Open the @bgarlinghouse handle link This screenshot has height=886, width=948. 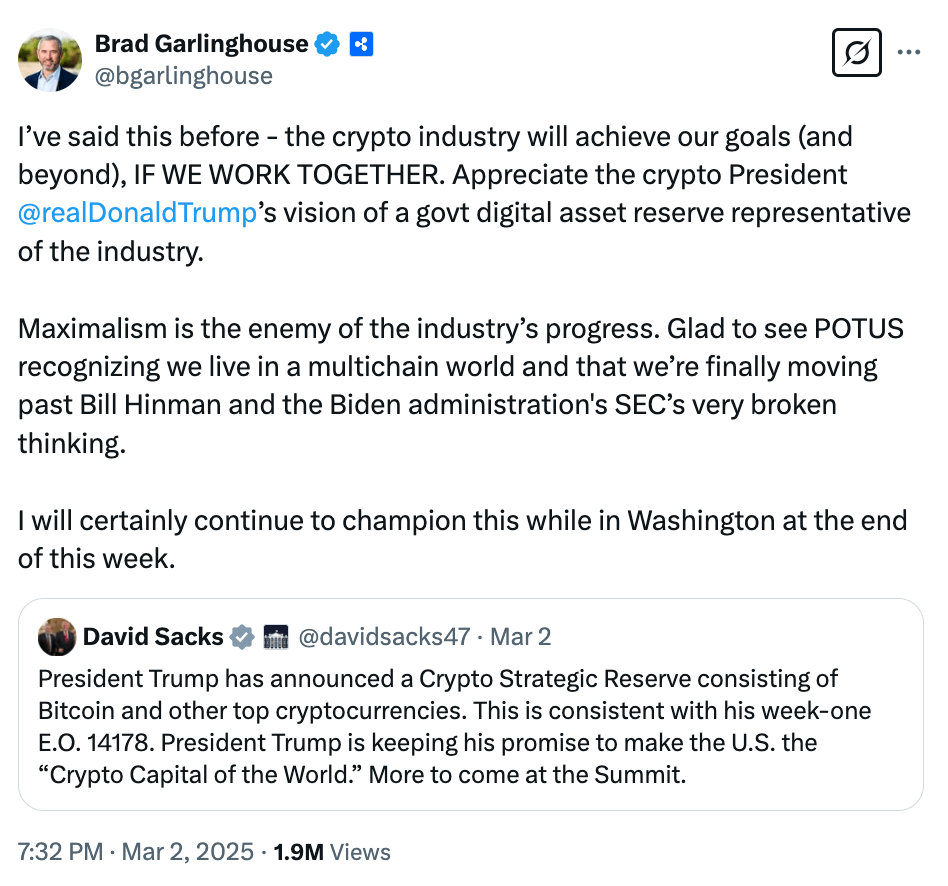tap(183, 76)
